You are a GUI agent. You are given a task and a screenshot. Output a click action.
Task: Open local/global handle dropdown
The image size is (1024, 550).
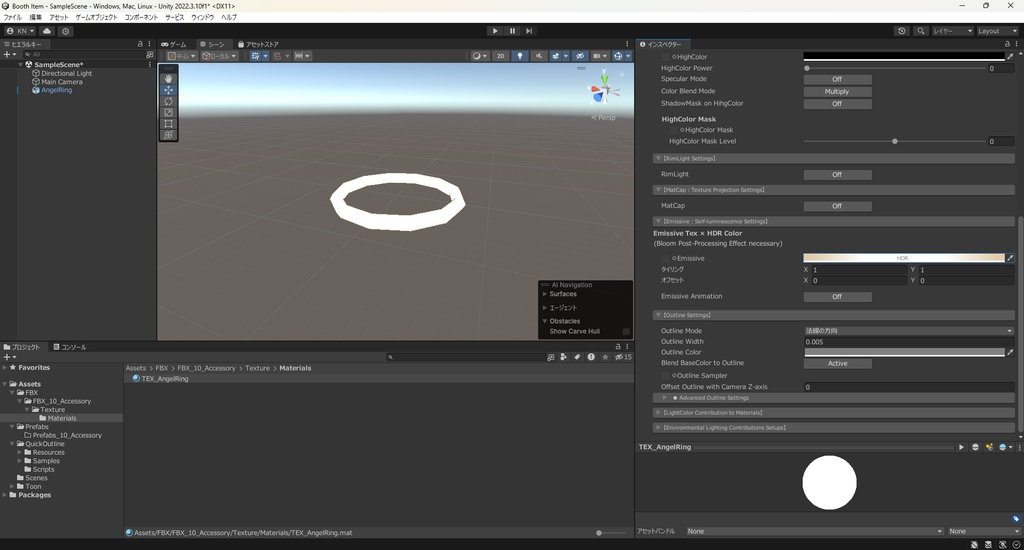click(219, 56)
